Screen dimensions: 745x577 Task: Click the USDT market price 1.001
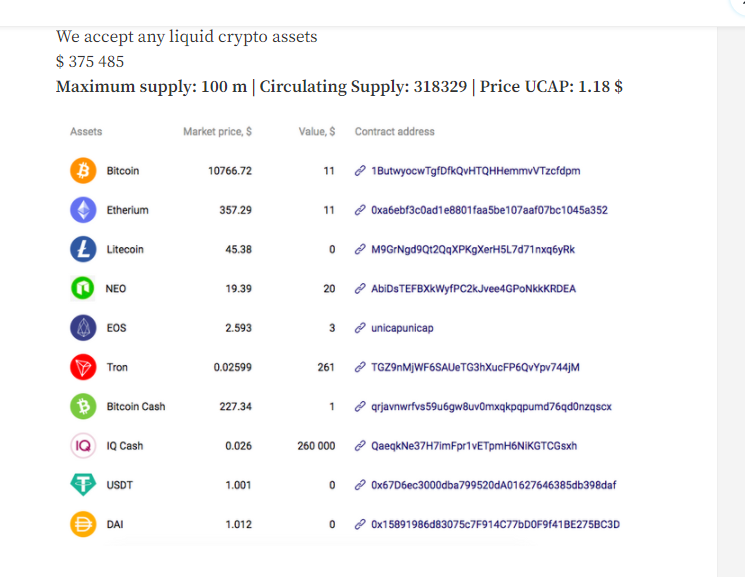[239, 485]
